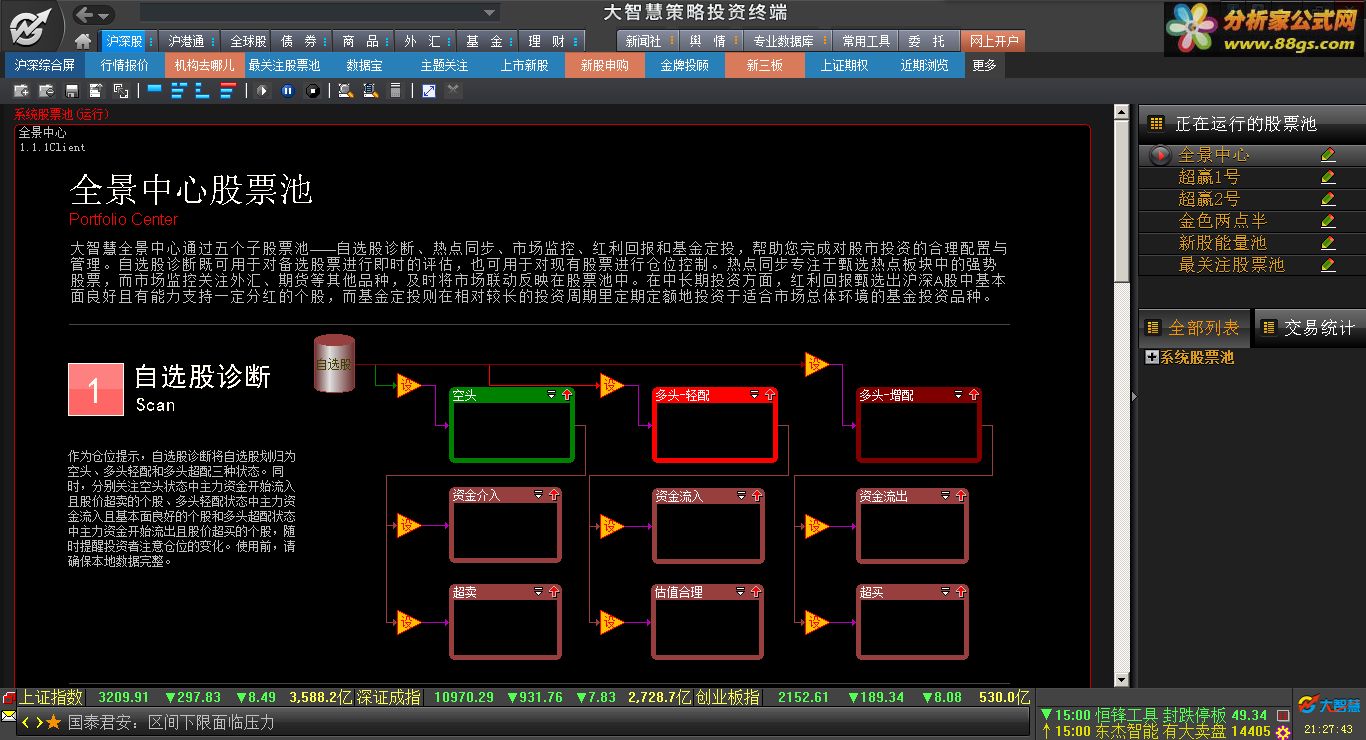
Task: Click the orange filter triangle left of 超卖 box
Action: (x=408, y=622)
